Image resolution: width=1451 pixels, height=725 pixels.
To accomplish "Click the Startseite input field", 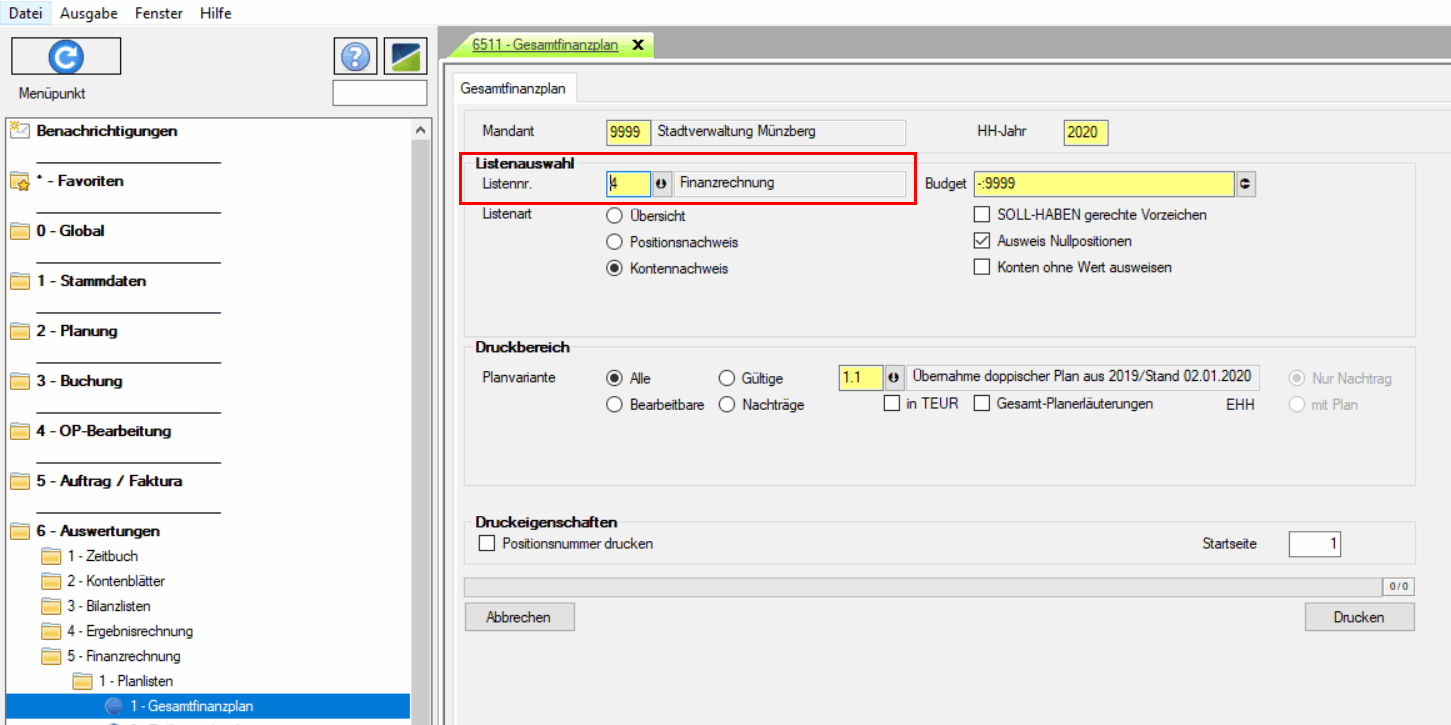I will [1314, 544].
